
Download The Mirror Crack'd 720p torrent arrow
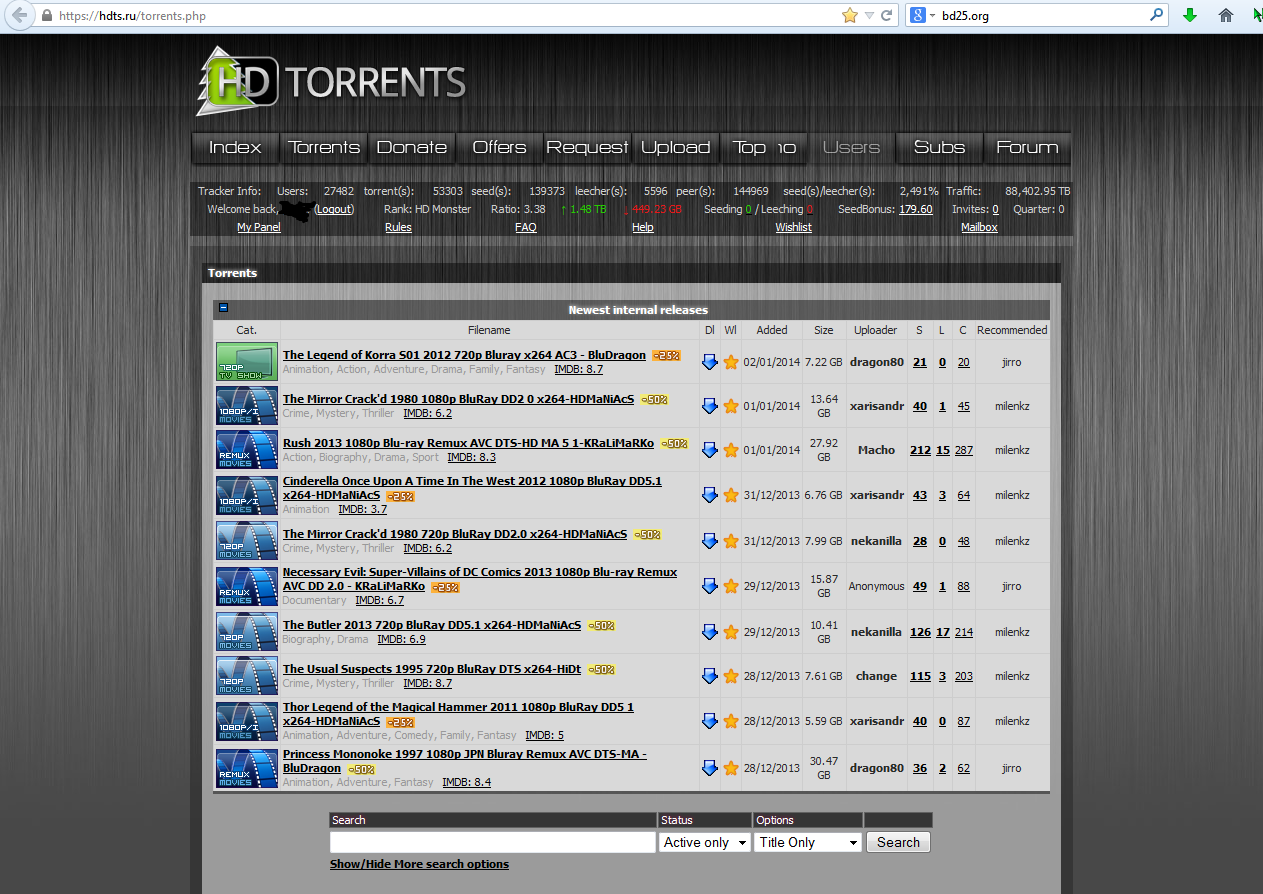[x=710, y=541]
